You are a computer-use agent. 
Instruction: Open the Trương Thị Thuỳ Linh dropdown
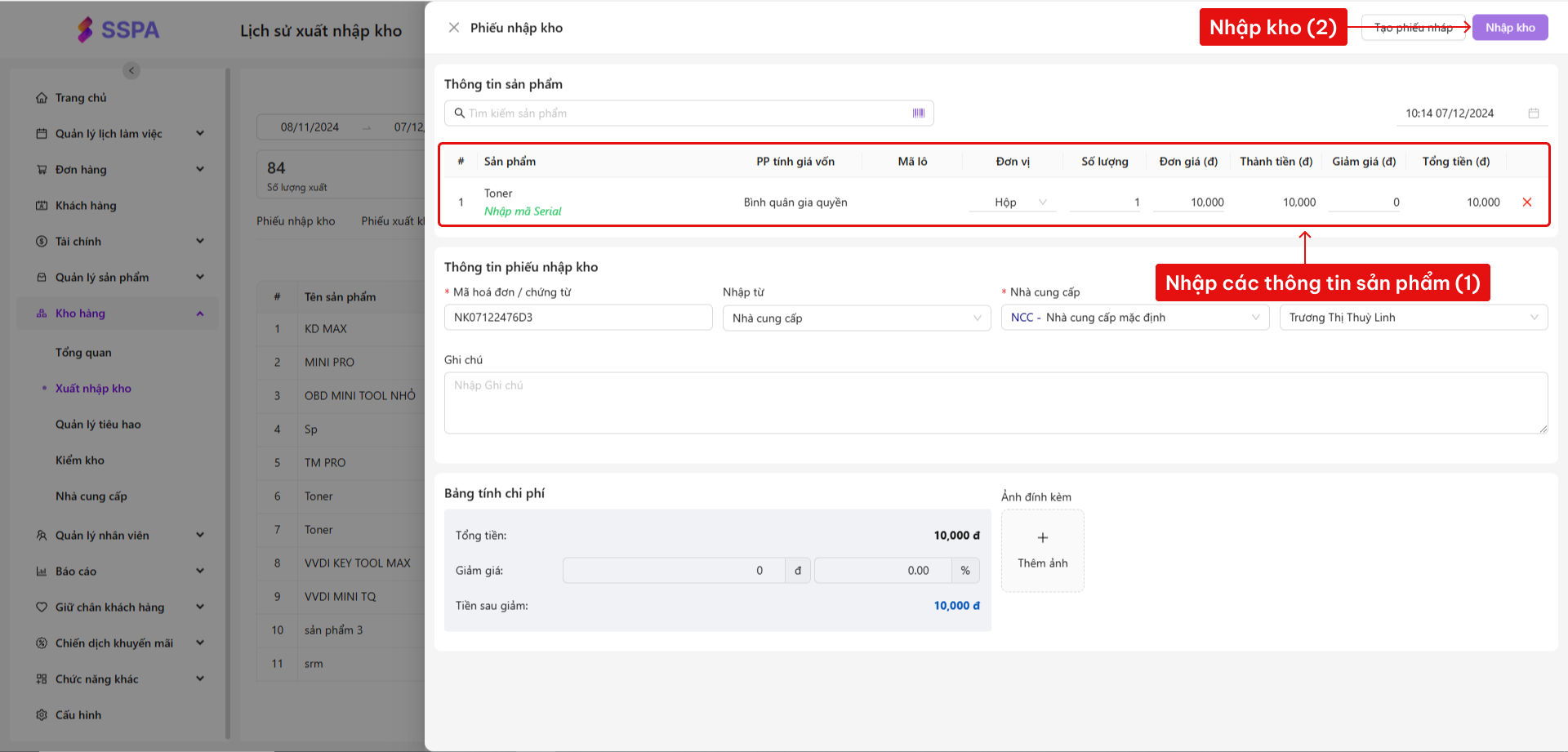1414,318
